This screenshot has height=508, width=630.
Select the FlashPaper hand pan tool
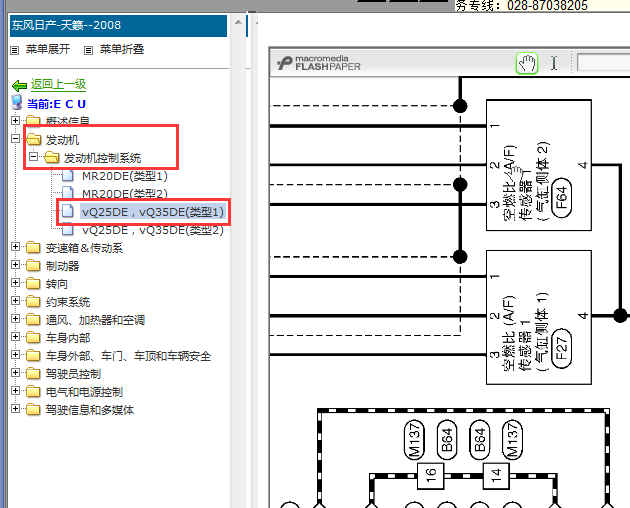pos(527,63)
